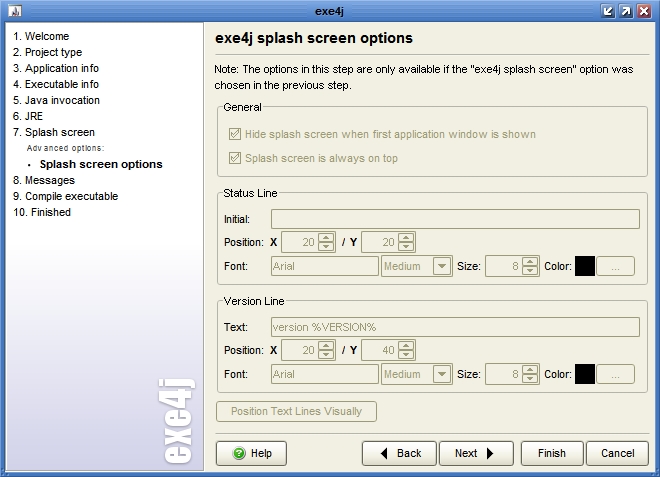Decrease Status Line font size

pos(530,270)
